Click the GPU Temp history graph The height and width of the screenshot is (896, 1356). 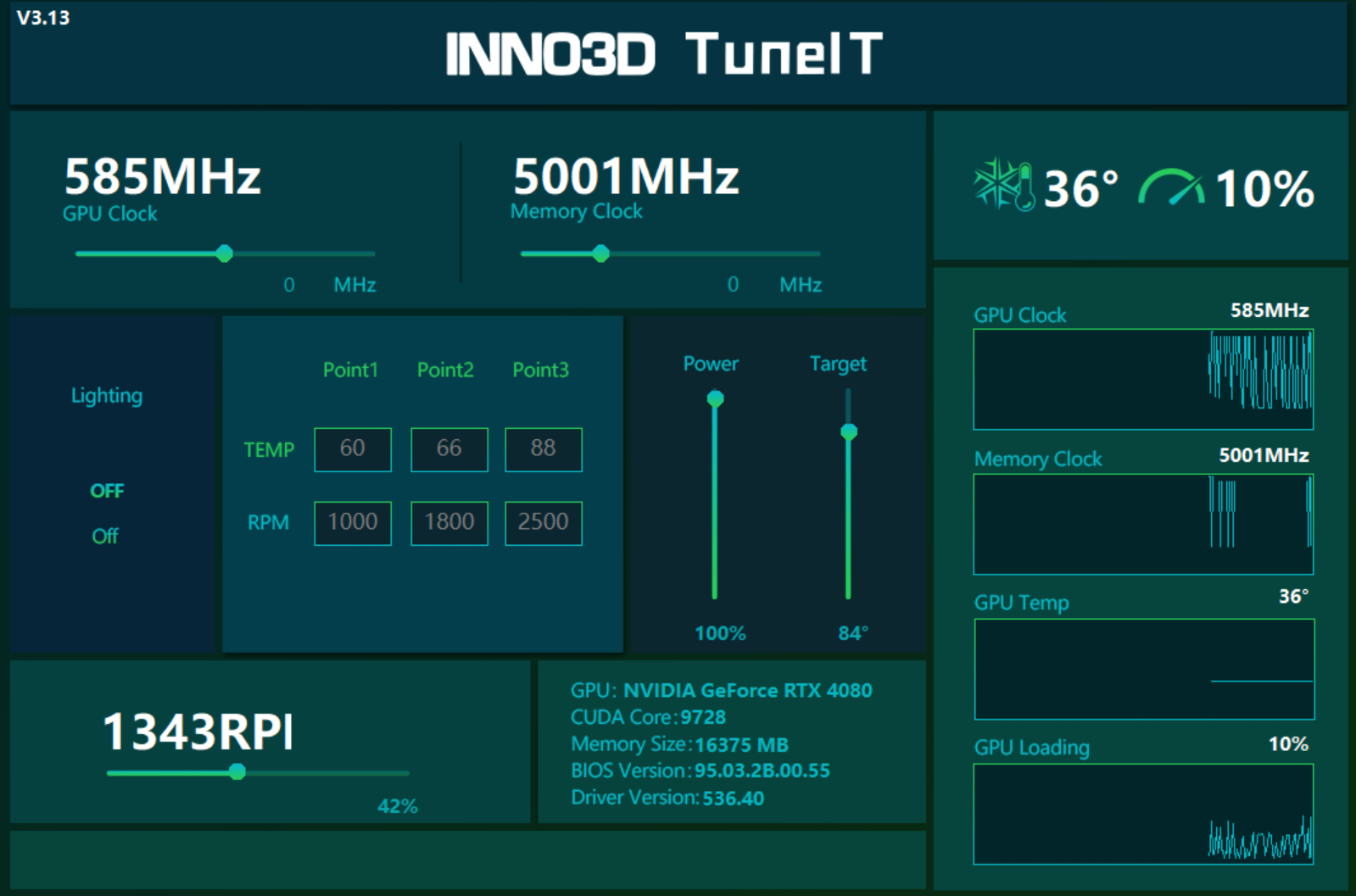click(x=1144, y=669)
